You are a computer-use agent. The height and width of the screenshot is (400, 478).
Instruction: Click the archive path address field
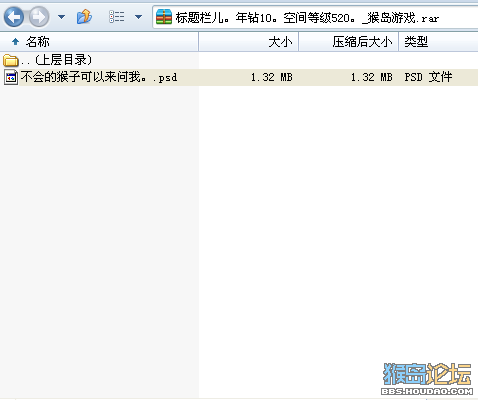coord(315,17)
